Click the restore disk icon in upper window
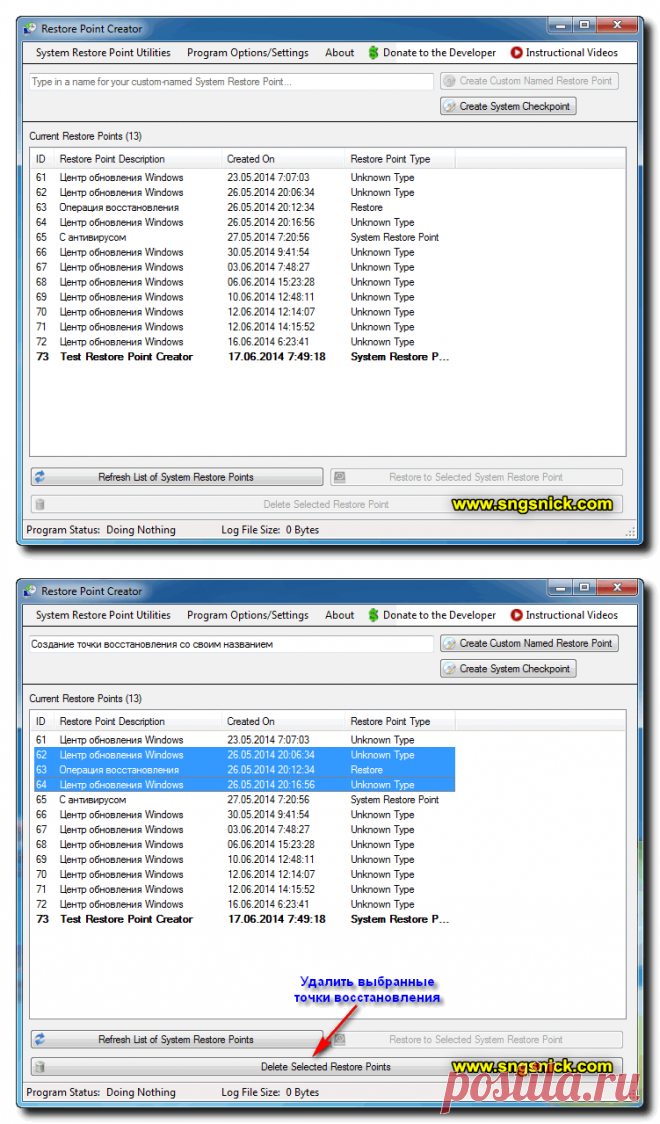Image resolution: width=660 pixels, height=1124 pixels. click(340, 477)
